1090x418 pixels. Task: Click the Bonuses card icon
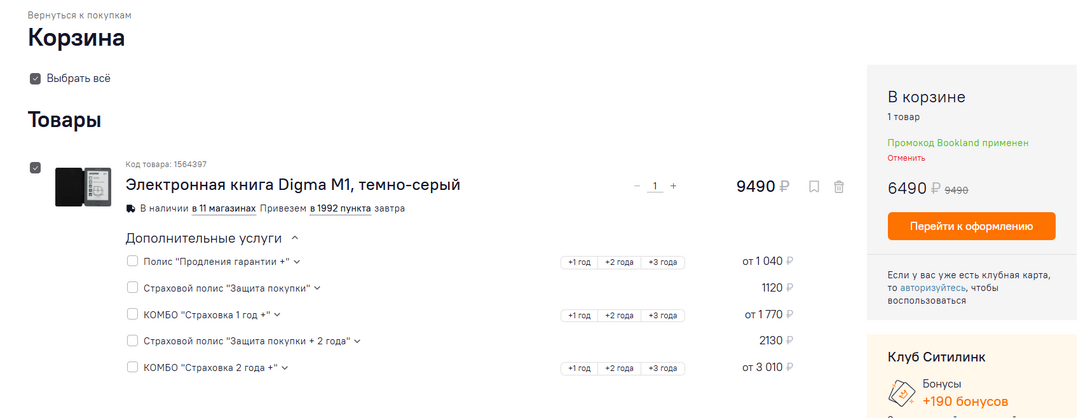[902, 393]
